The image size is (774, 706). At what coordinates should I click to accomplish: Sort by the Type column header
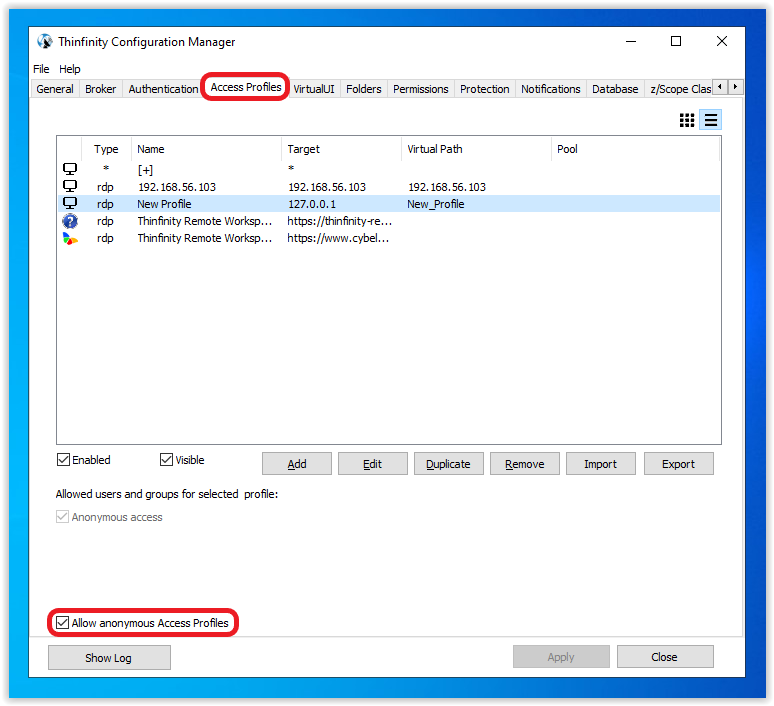click(x=106, y=149)
